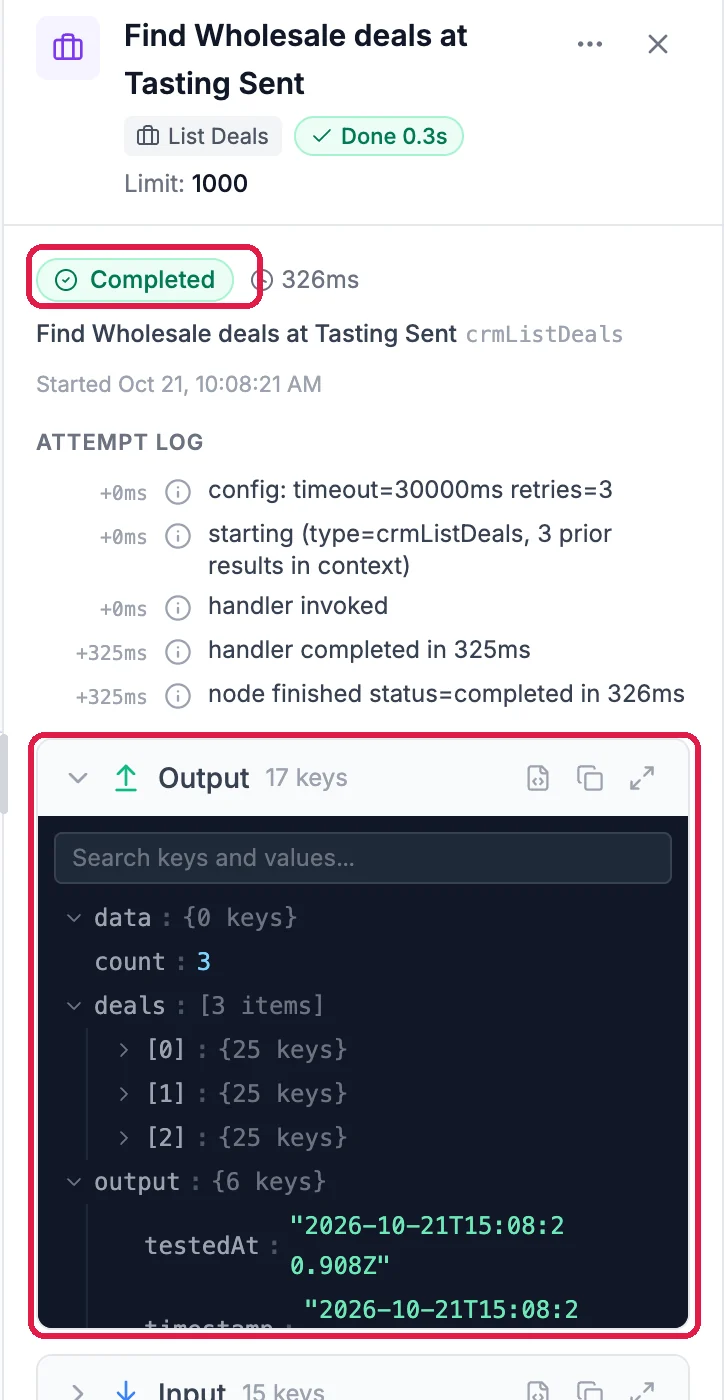
Task: Click the count value 3
Action: (204, 962)
